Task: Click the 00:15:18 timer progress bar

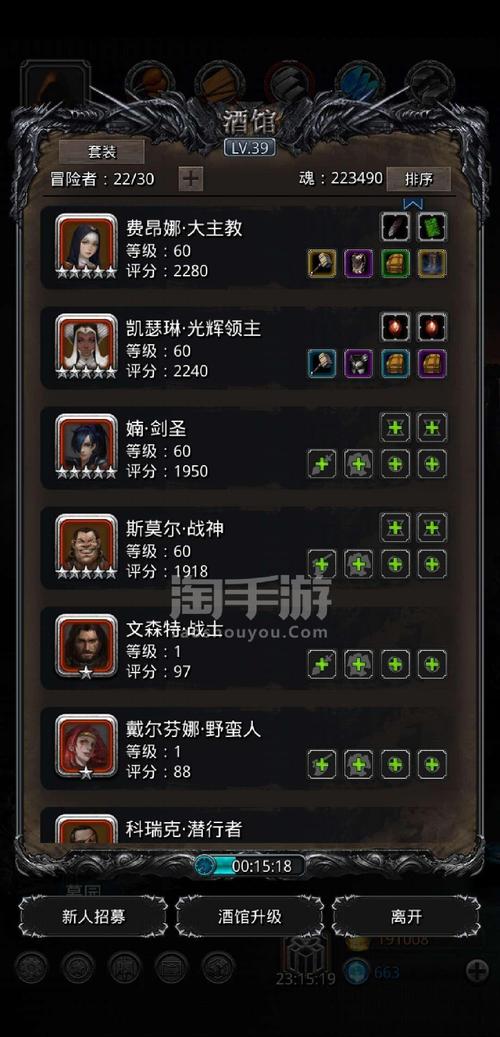Action: (250, 866)
